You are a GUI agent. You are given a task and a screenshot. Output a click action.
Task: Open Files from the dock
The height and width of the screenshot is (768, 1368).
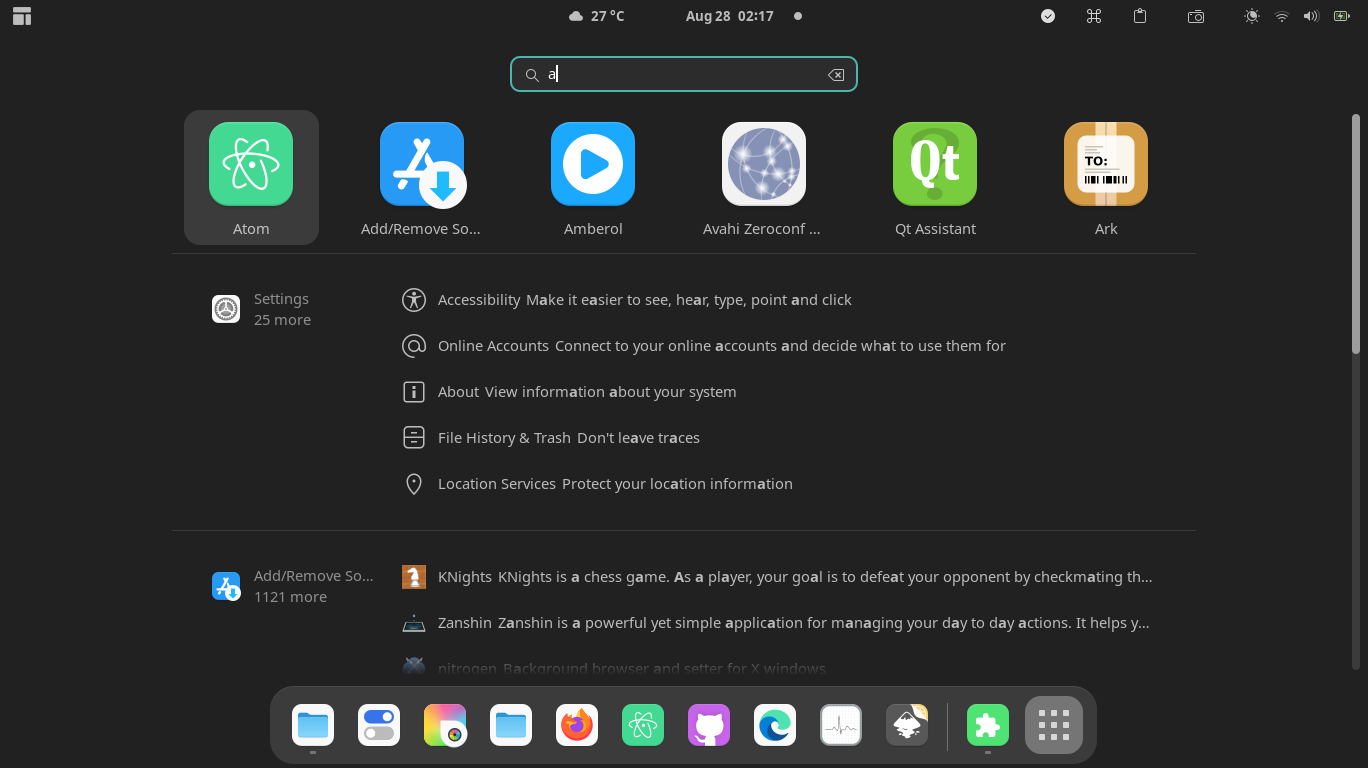pyautogui.click(x=313, y=725)
